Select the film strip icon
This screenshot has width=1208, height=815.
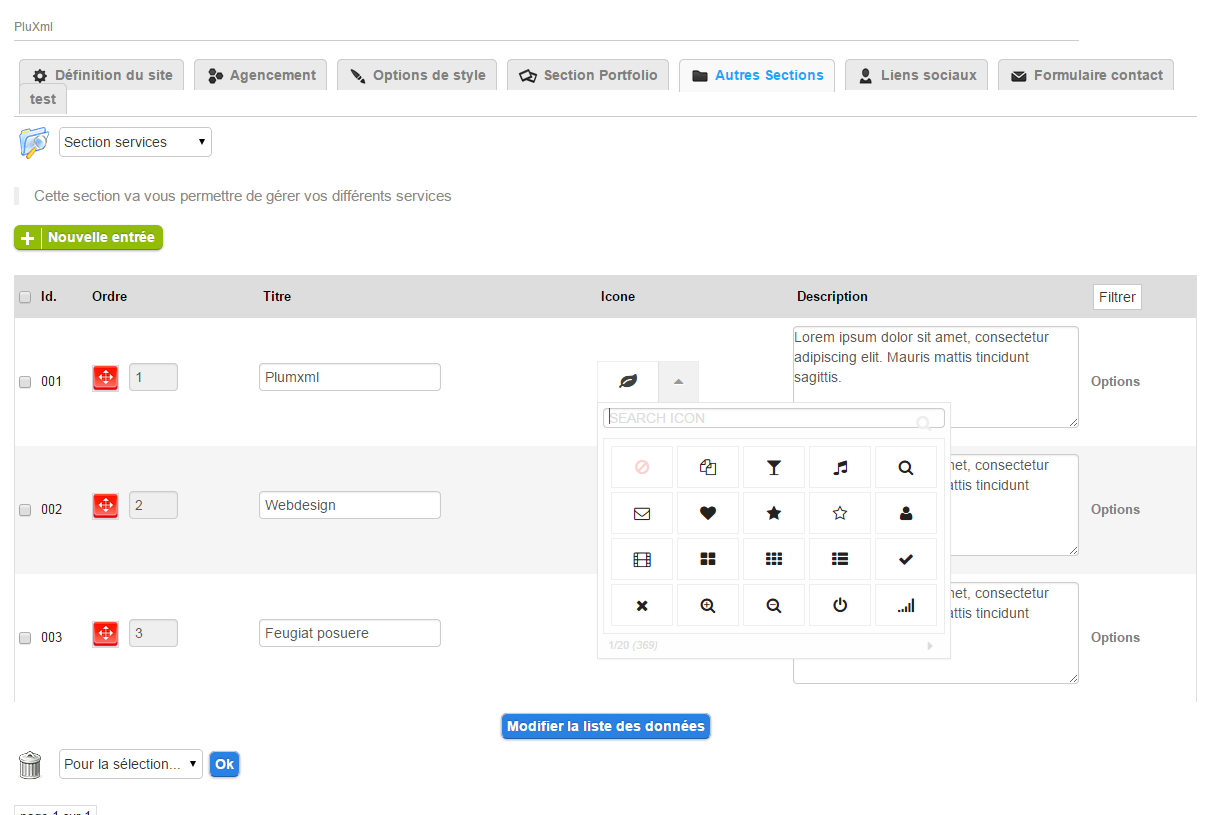(x=642, y=559)
